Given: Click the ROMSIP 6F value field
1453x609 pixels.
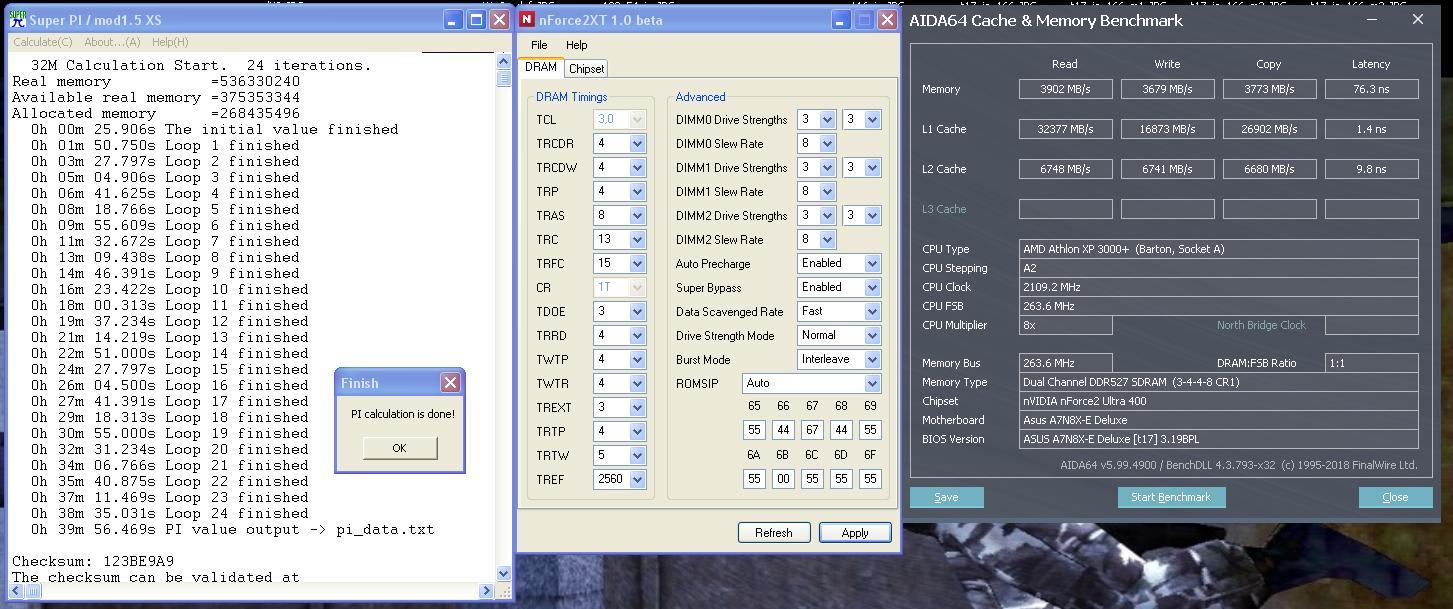Looking at the screenshot, I should pyautogui.click(x=870, y=478).
